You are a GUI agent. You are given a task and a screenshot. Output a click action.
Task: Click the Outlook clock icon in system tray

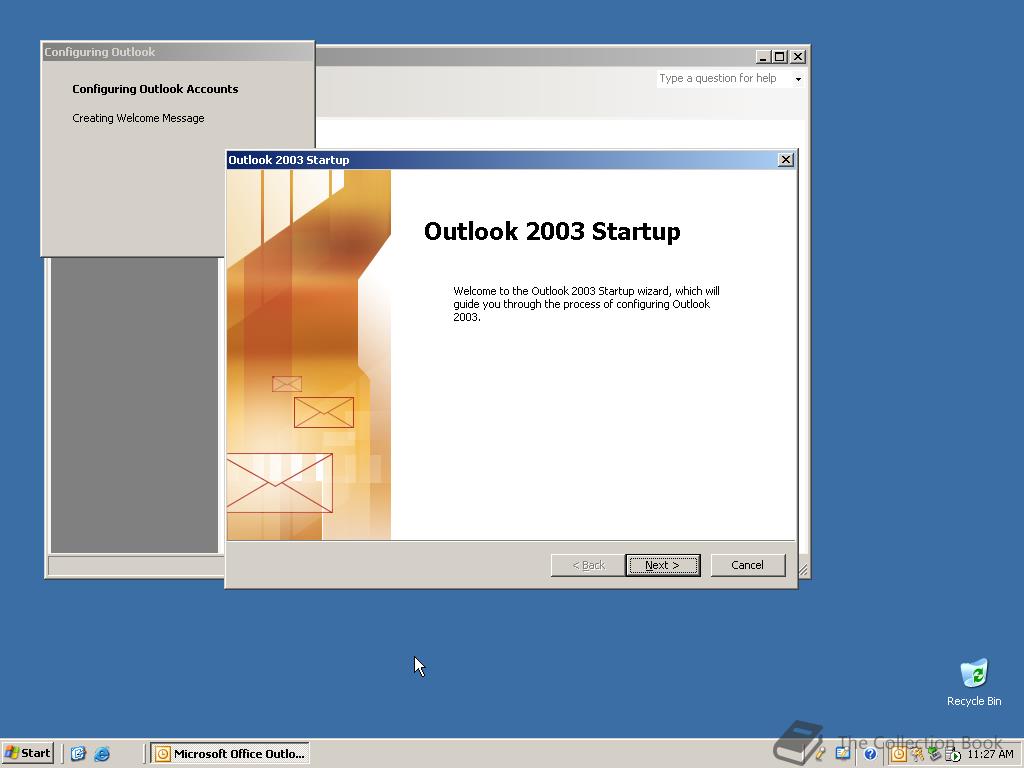(x=899, y=754)
